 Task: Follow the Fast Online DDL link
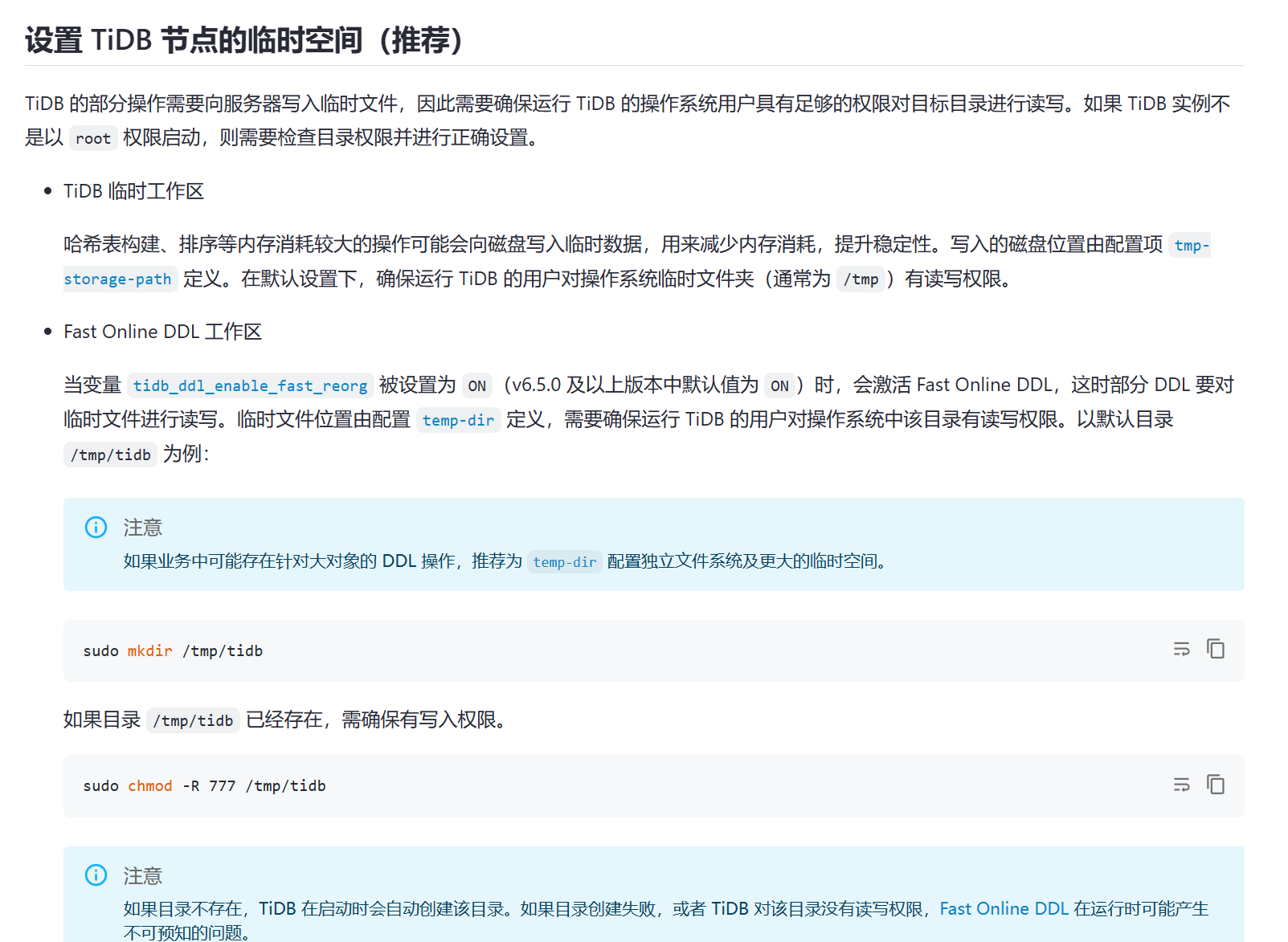pos(1004,908)
